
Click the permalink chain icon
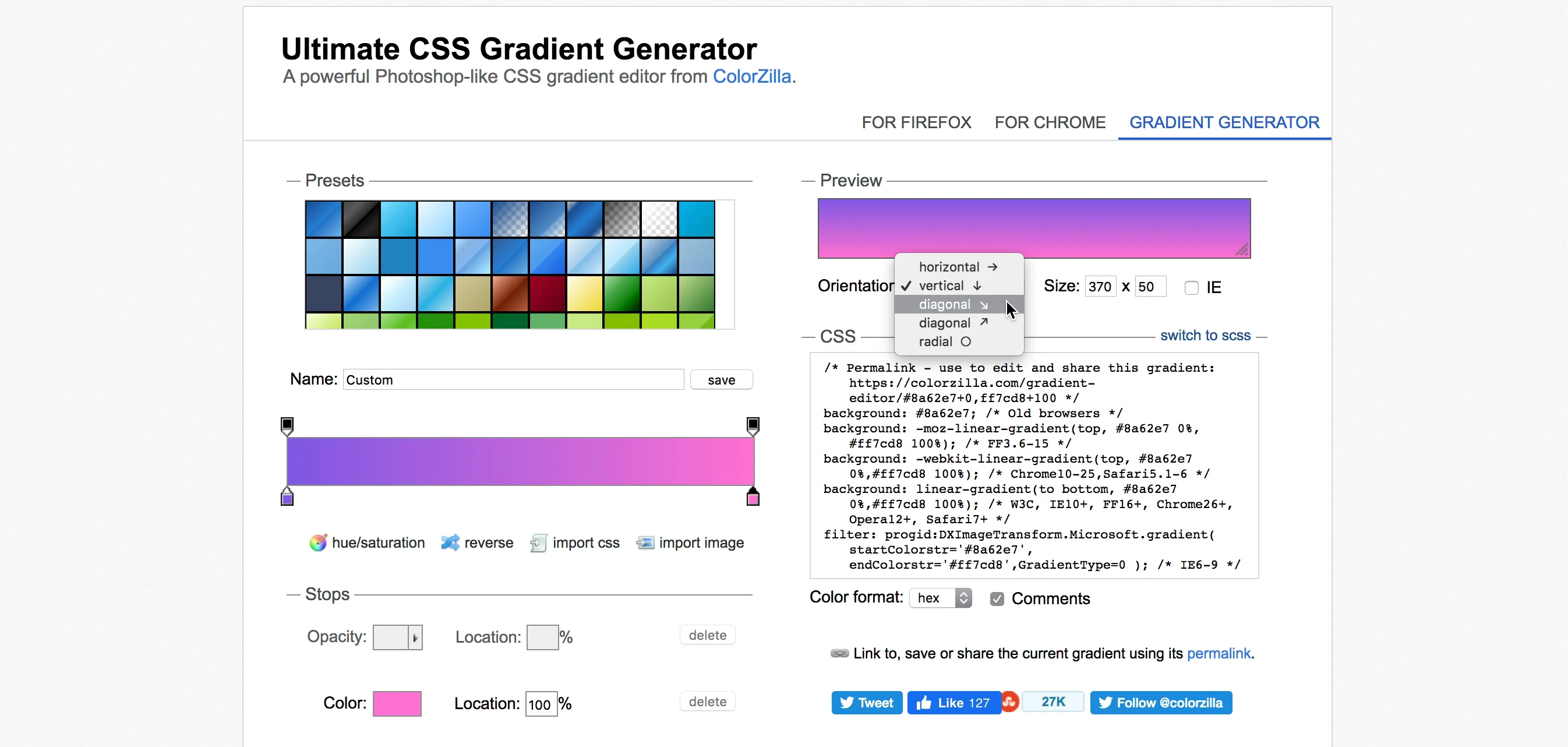click(839, 653)
